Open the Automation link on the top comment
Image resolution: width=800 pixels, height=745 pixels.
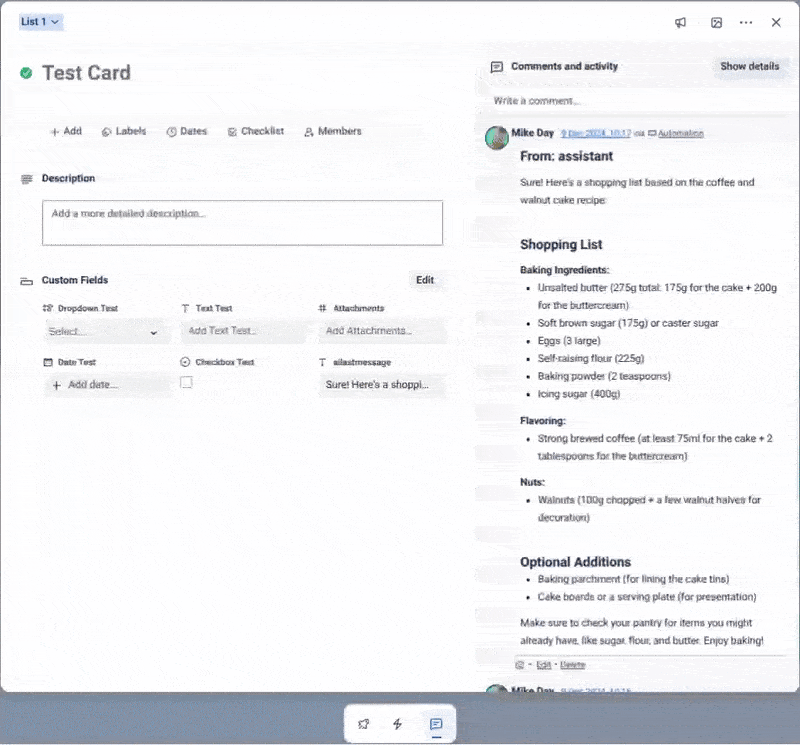pos(681,134)
